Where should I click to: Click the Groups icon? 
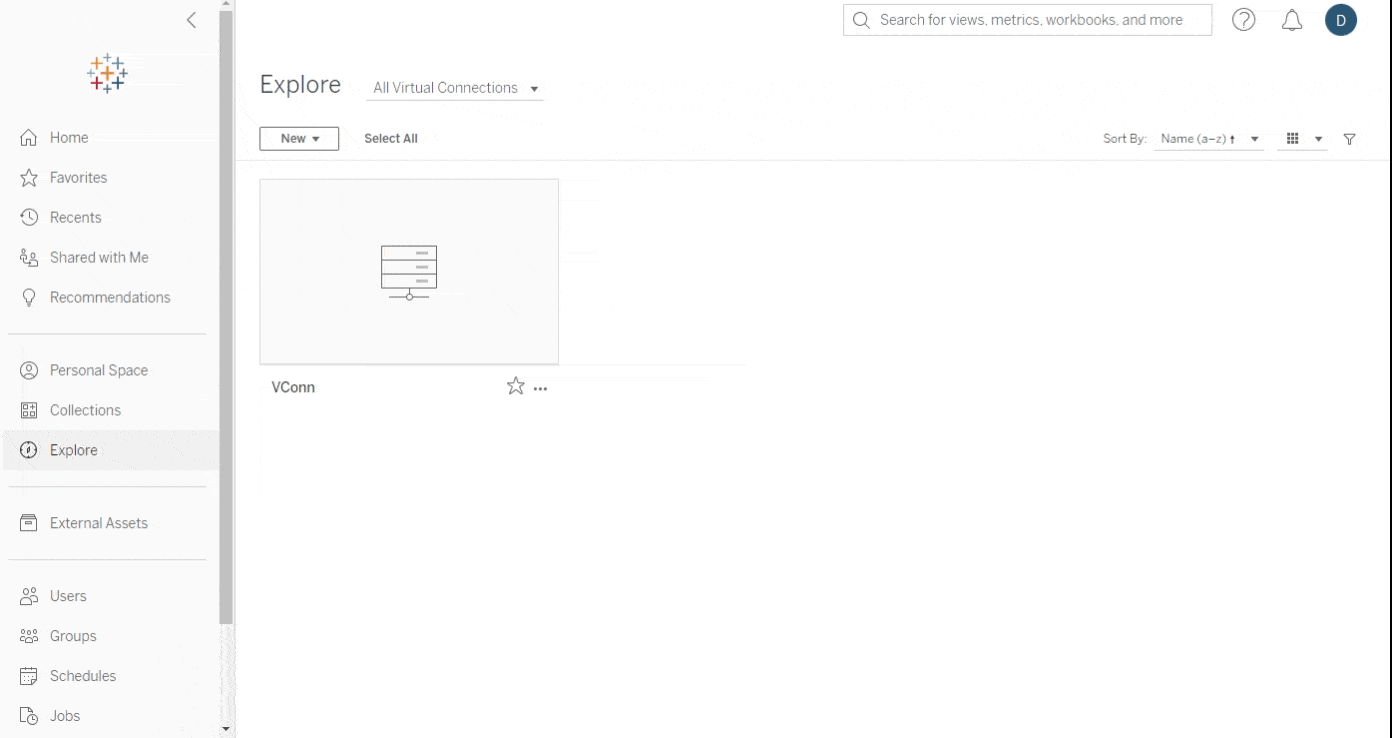(29, 636)
